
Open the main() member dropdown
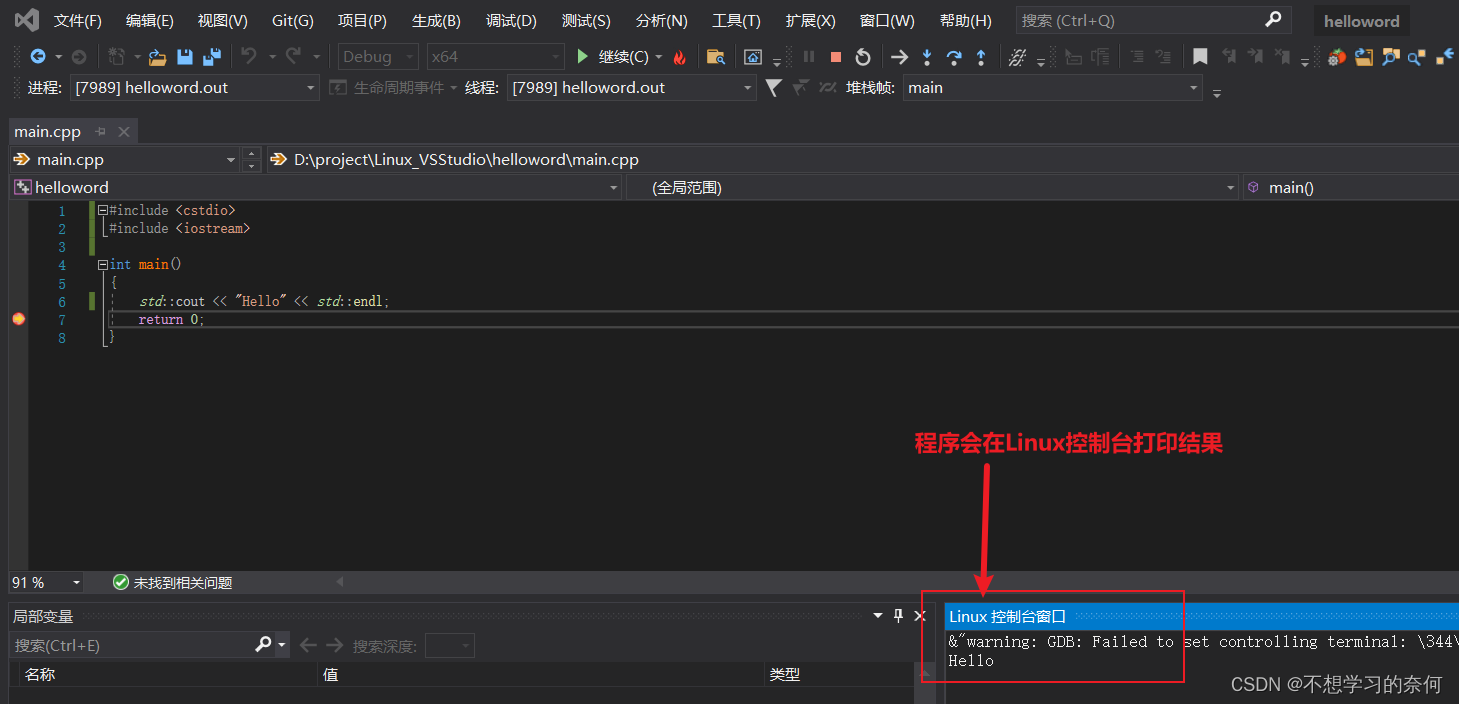[x=1351, y=187]
